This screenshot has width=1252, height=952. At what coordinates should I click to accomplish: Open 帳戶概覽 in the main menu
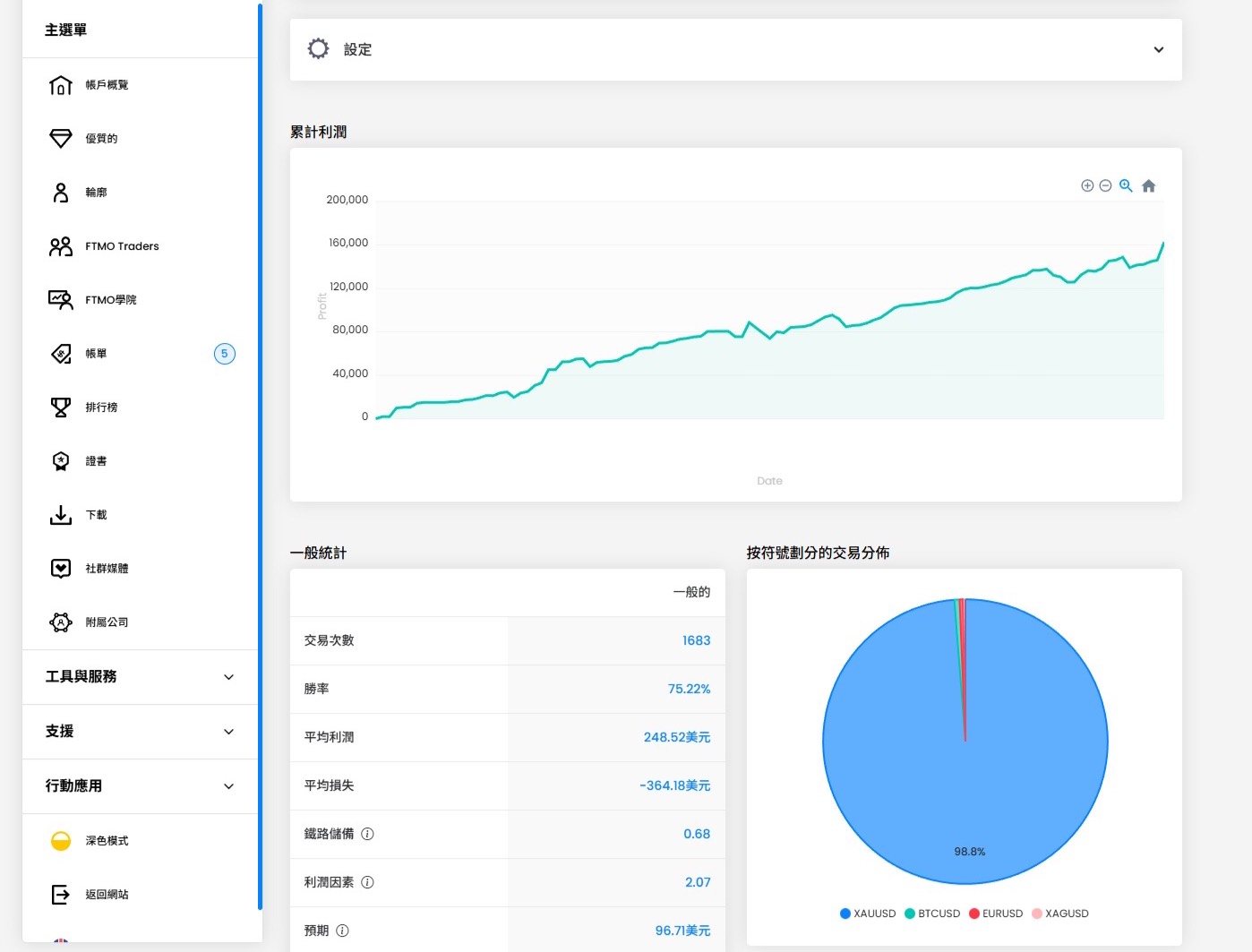pos(107,85)
